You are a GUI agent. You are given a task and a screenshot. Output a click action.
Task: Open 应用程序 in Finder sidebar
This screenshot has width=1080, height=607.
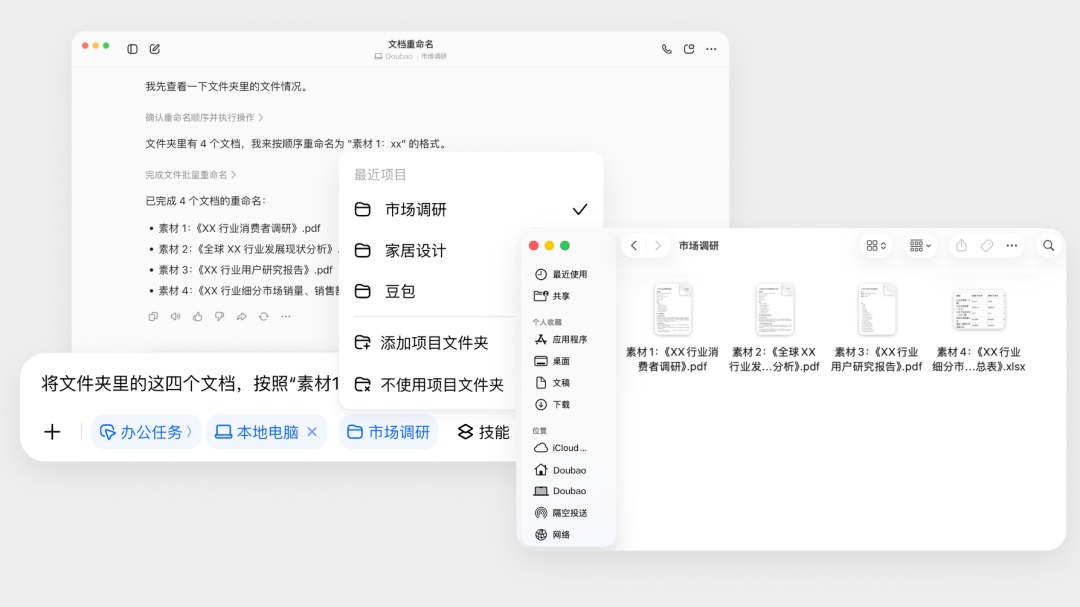click(x=561, y=340)
